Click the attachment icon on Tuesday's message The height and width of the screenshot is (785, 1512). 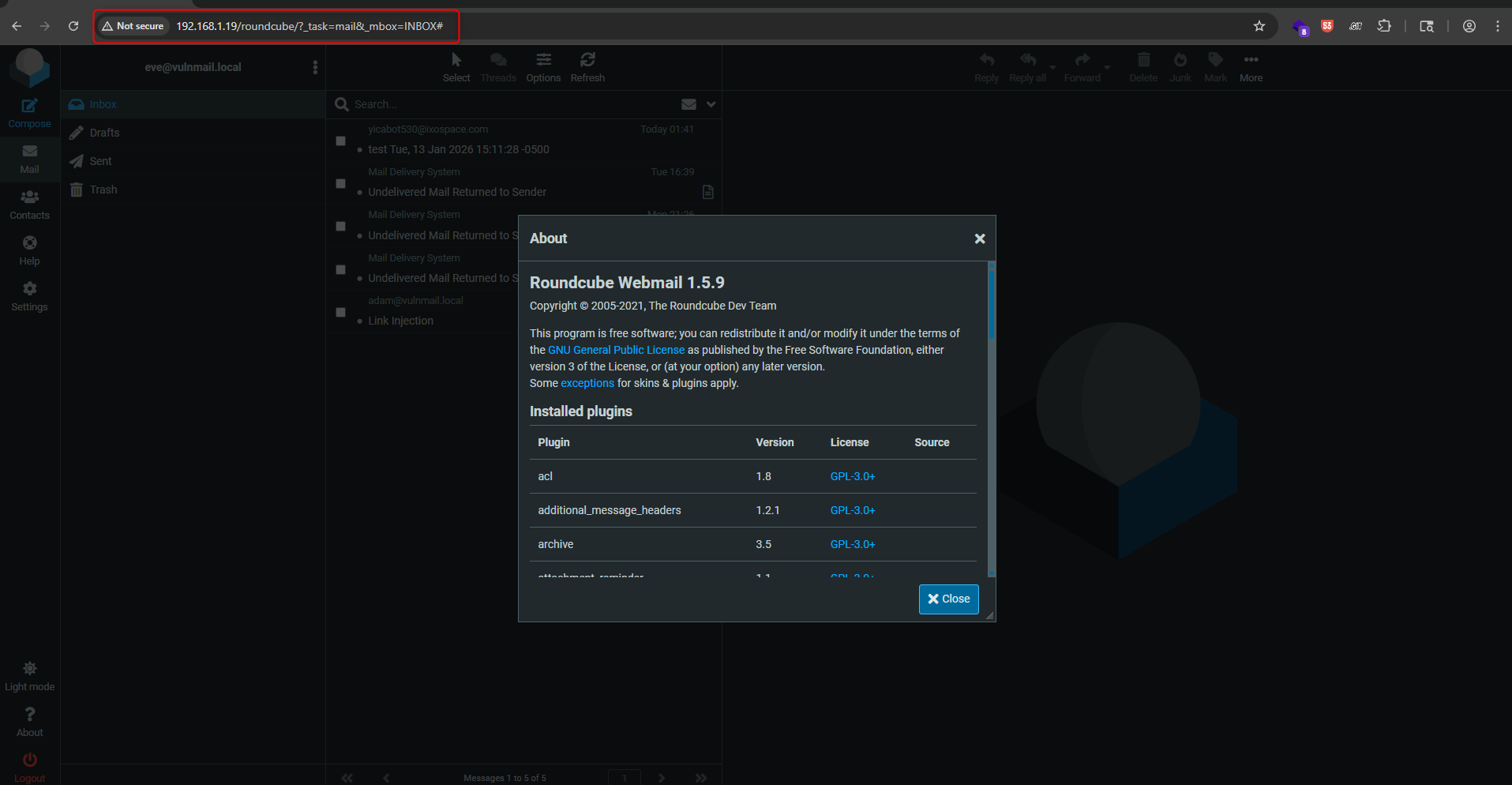pos(707,192)
